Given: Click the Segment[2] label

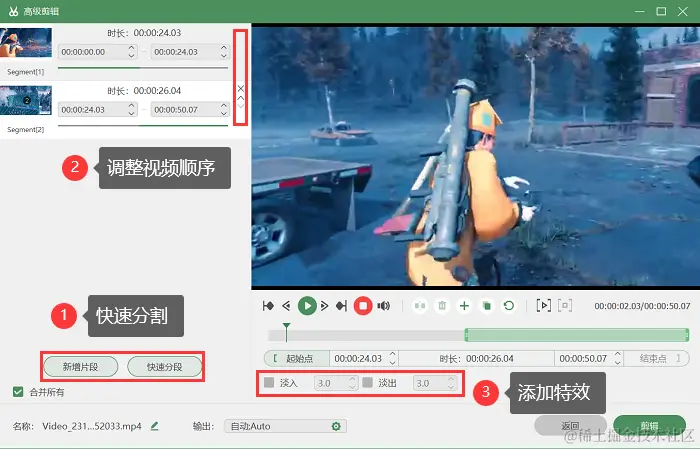Looking at the screenshot, I should click(25, 129).
